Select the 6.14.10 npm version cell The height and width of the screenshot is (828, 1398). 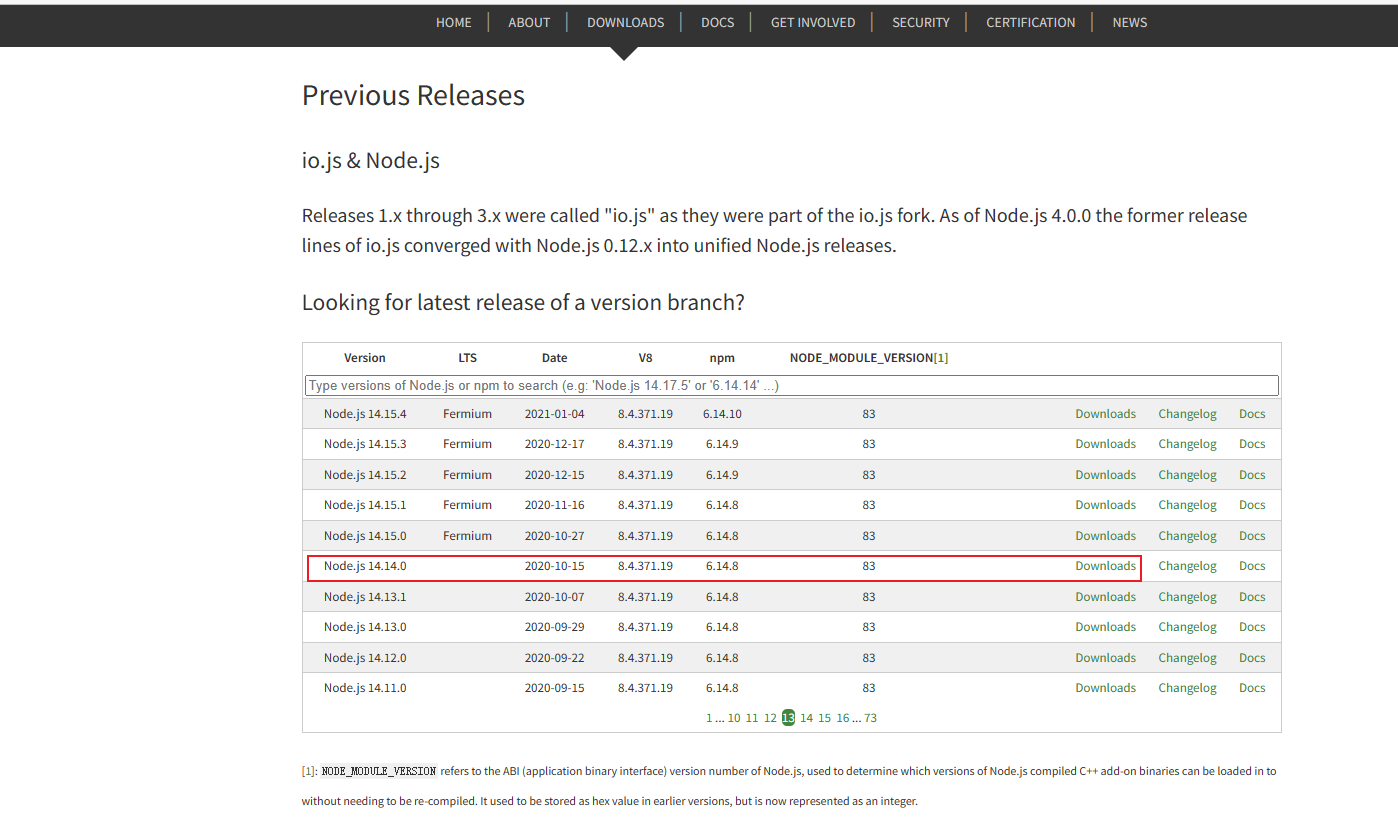722,414
